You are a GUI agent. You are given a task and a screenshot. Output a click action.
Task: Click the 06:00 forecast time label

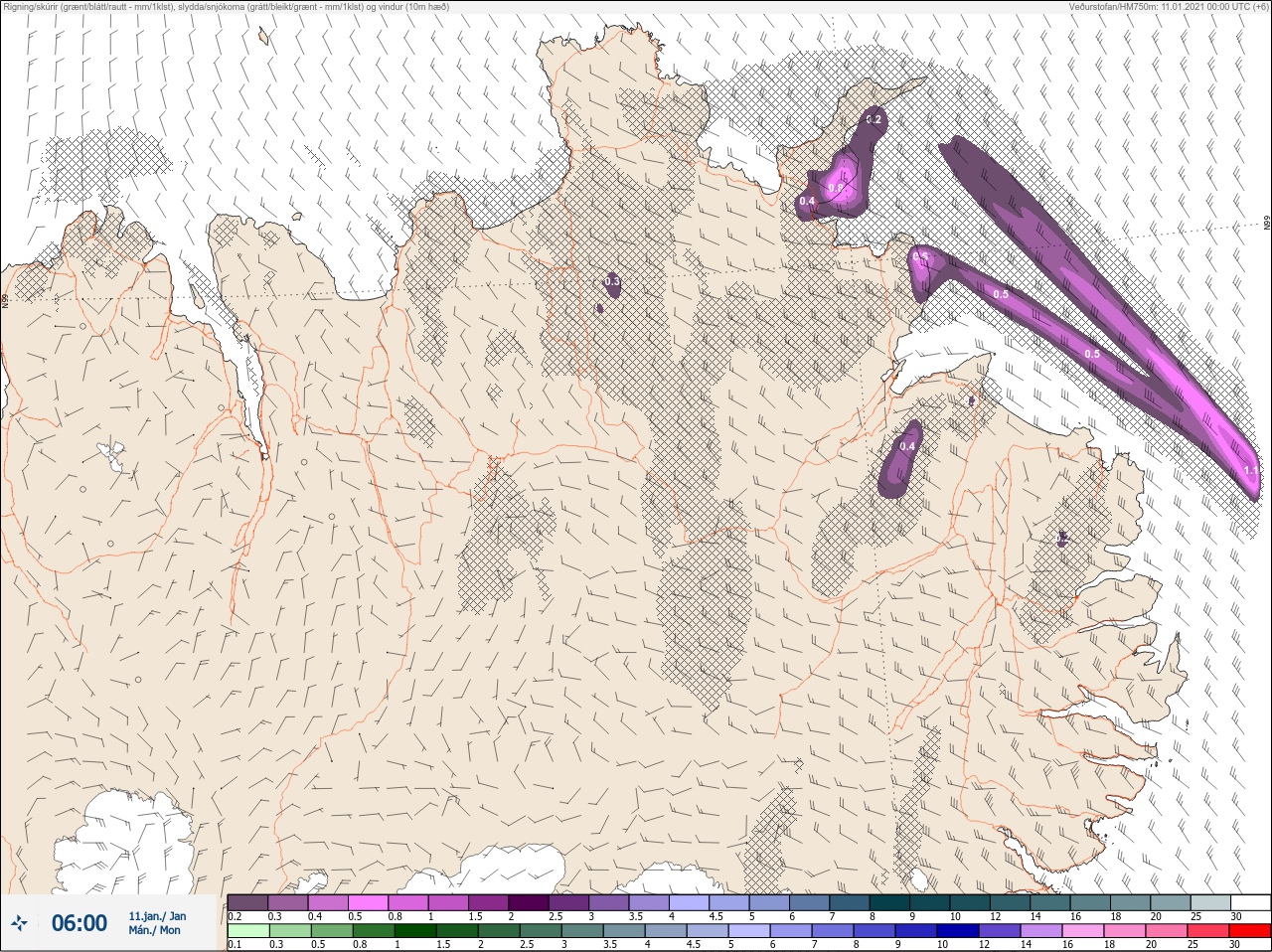tap(79, 923)
